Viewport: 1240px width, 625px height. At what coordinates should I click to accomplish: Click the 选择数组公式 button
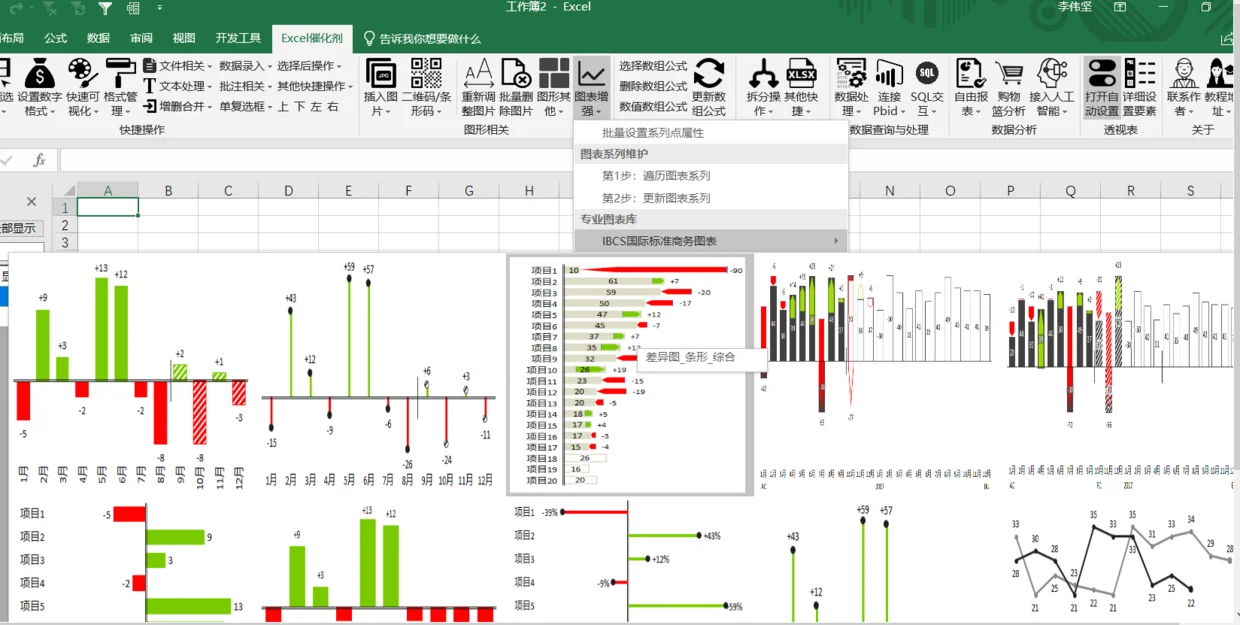(653, 66)
